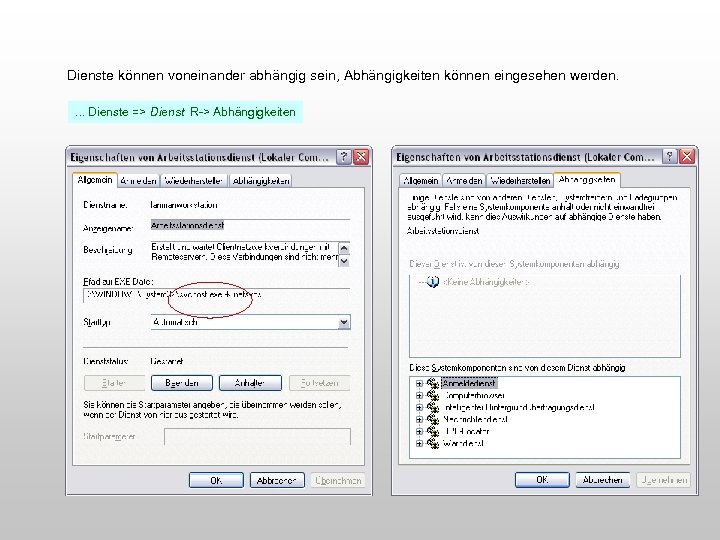The image size is (720, 540).
Task: Select the Allgemein tab in right dialog
Action: click(421, 180)
